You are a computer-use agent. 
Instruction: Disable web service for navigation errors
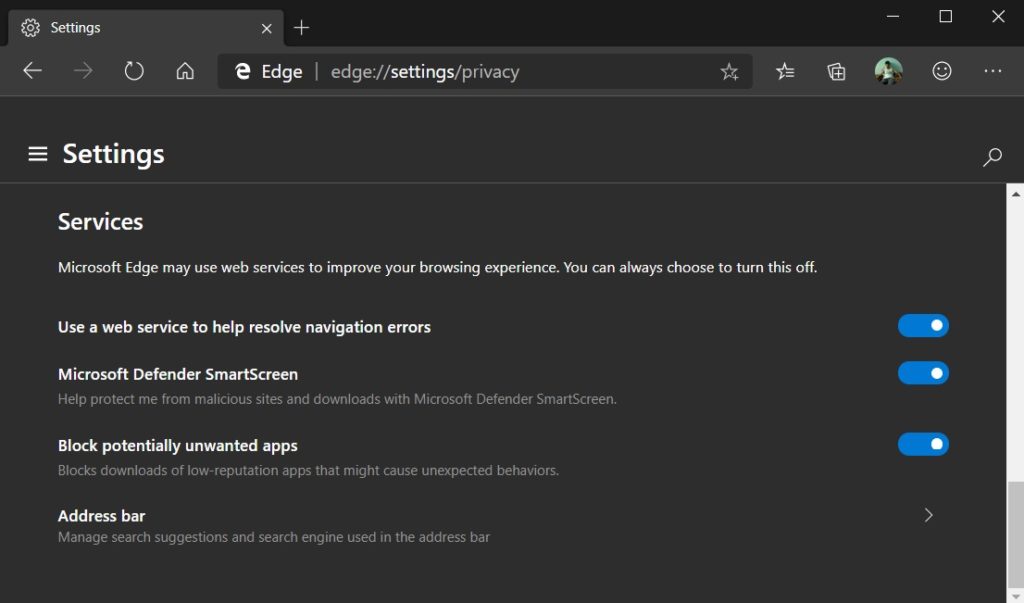tap(923, 325)
